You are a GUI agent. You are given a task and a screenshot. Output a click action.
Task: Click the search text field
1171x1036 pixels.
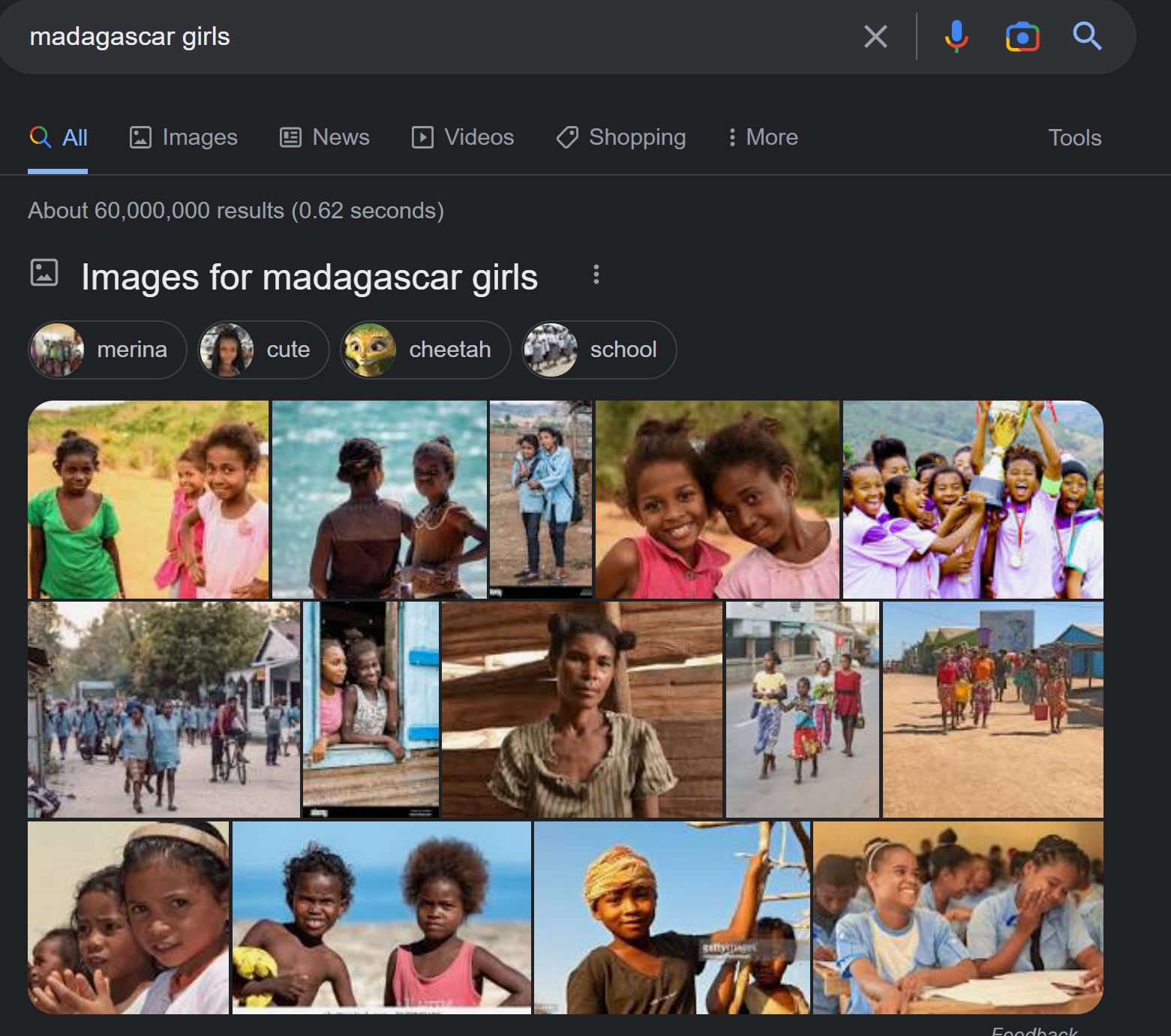(x=435, y=36)
